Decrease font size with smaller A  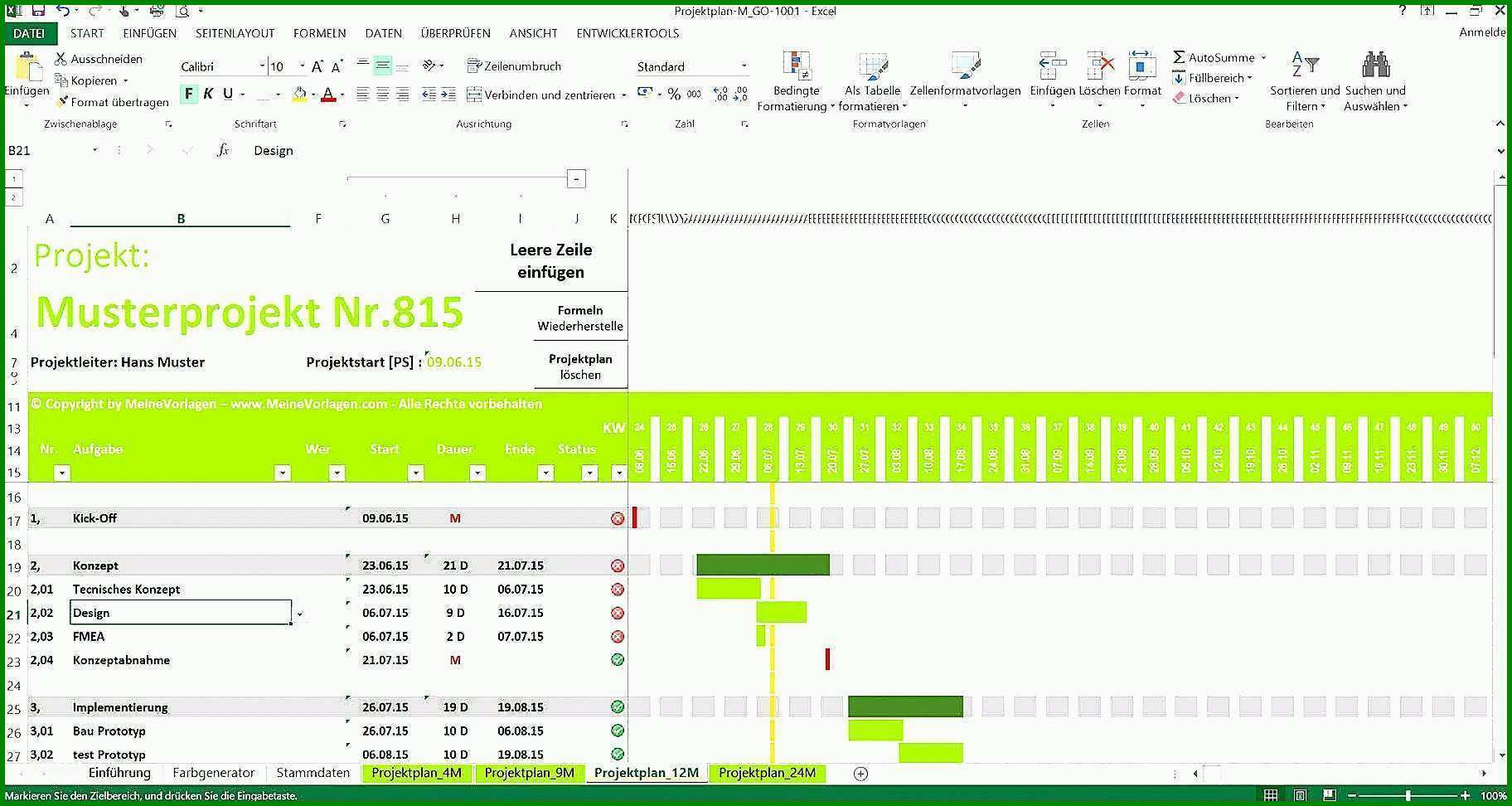[x=337, y=66]
